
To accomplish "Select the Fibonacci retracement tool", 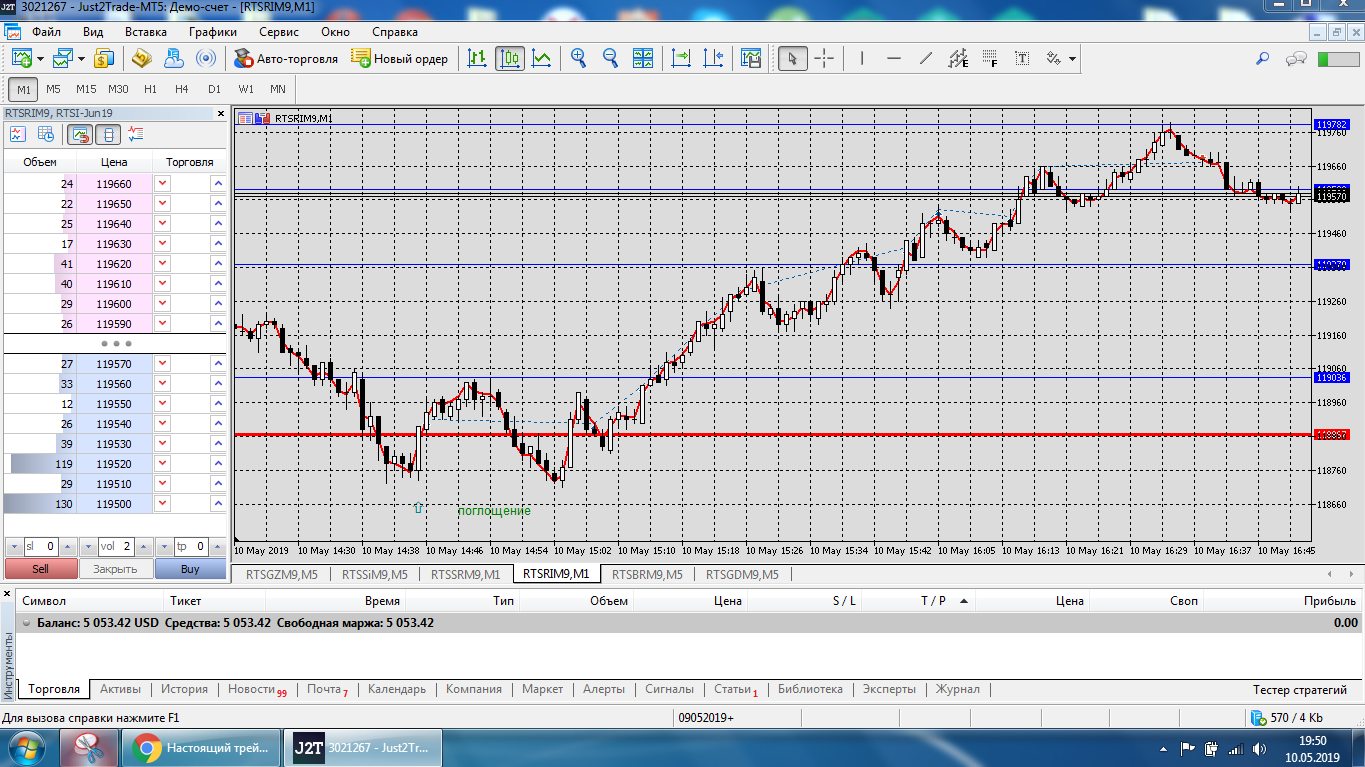I will 990,58.
